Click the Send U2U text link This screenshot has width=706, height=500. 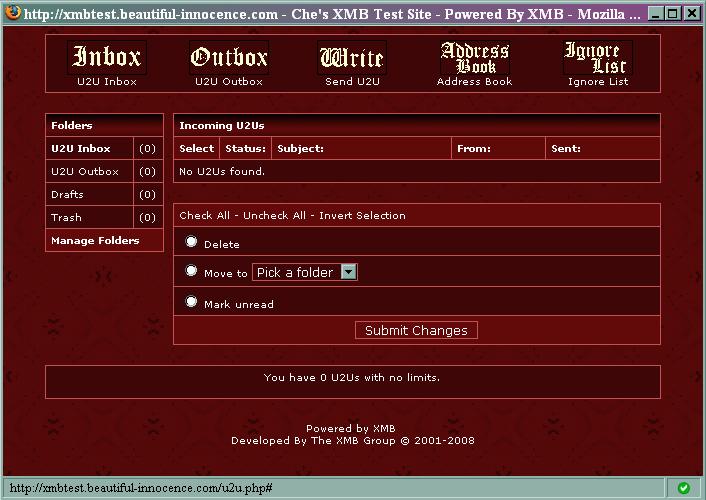click(352, 82)
